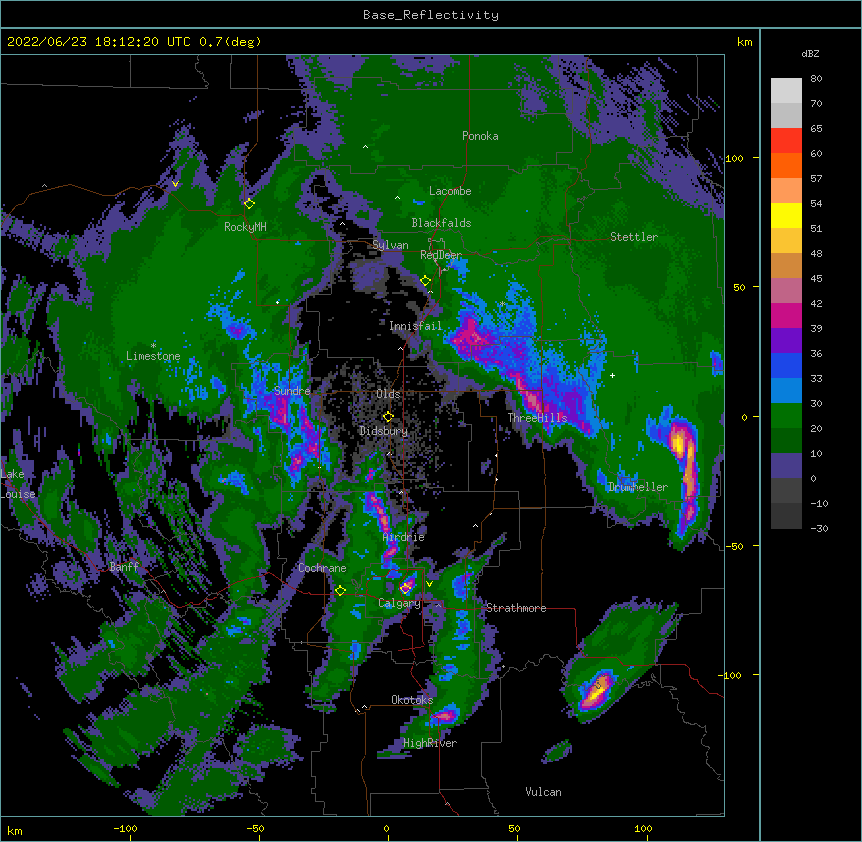Select the Stettler label
This screenshot has height=842, width=862.
[x=634, y=237]
